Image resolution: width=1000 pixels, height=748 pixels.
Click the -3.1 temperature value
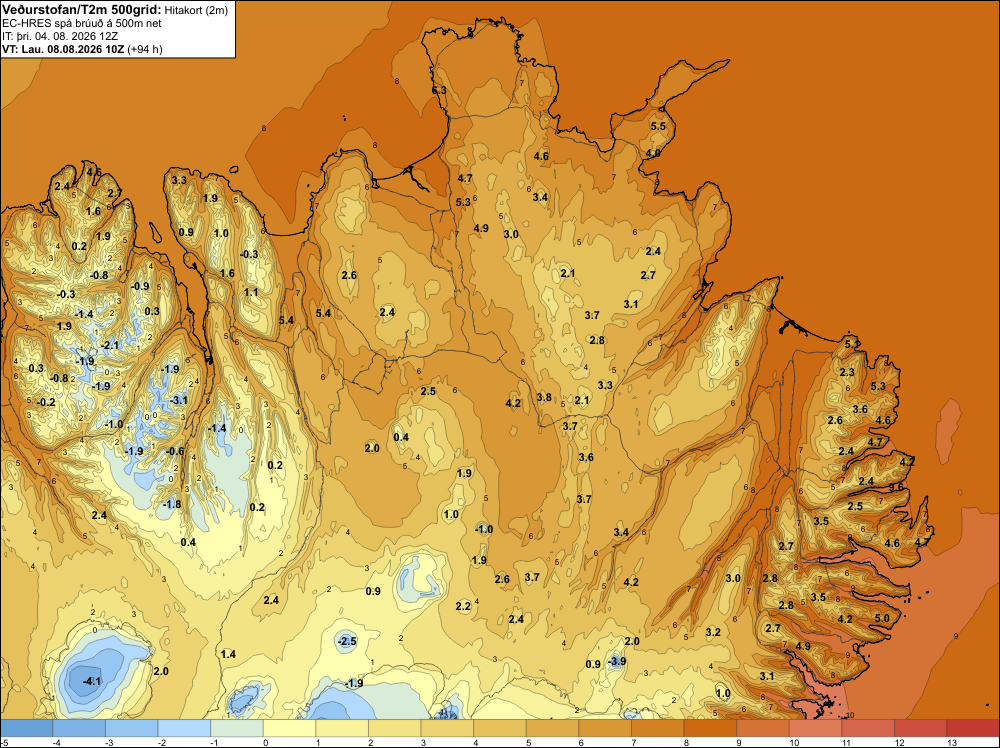click(x=179, y=400)
